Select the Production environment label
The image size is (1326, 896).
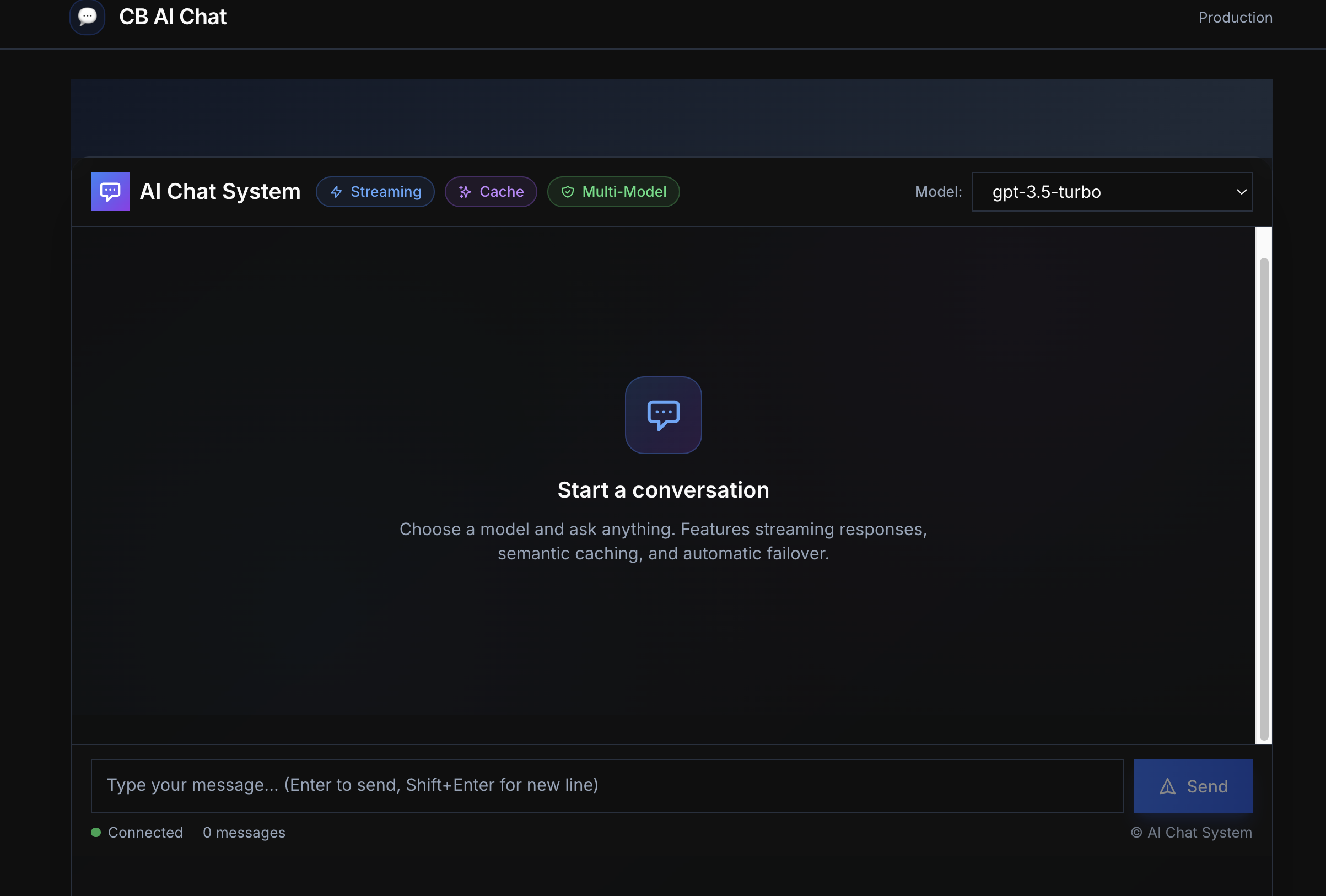pos(1235,17)
